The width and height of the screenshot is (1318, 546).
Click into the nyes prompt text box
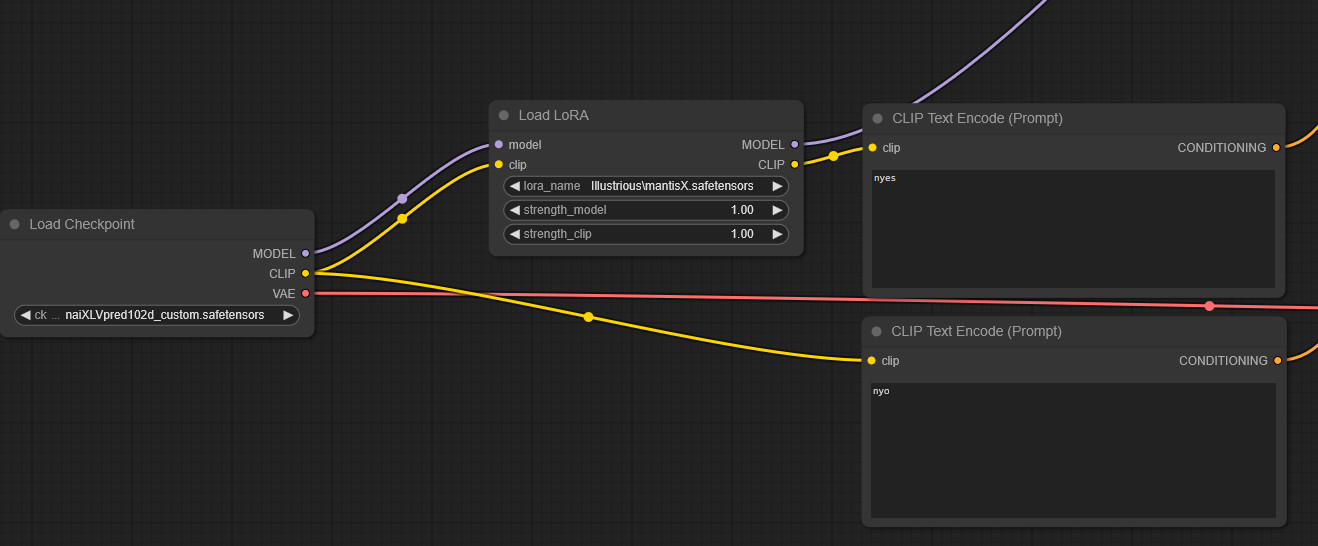coord(1073,229)
